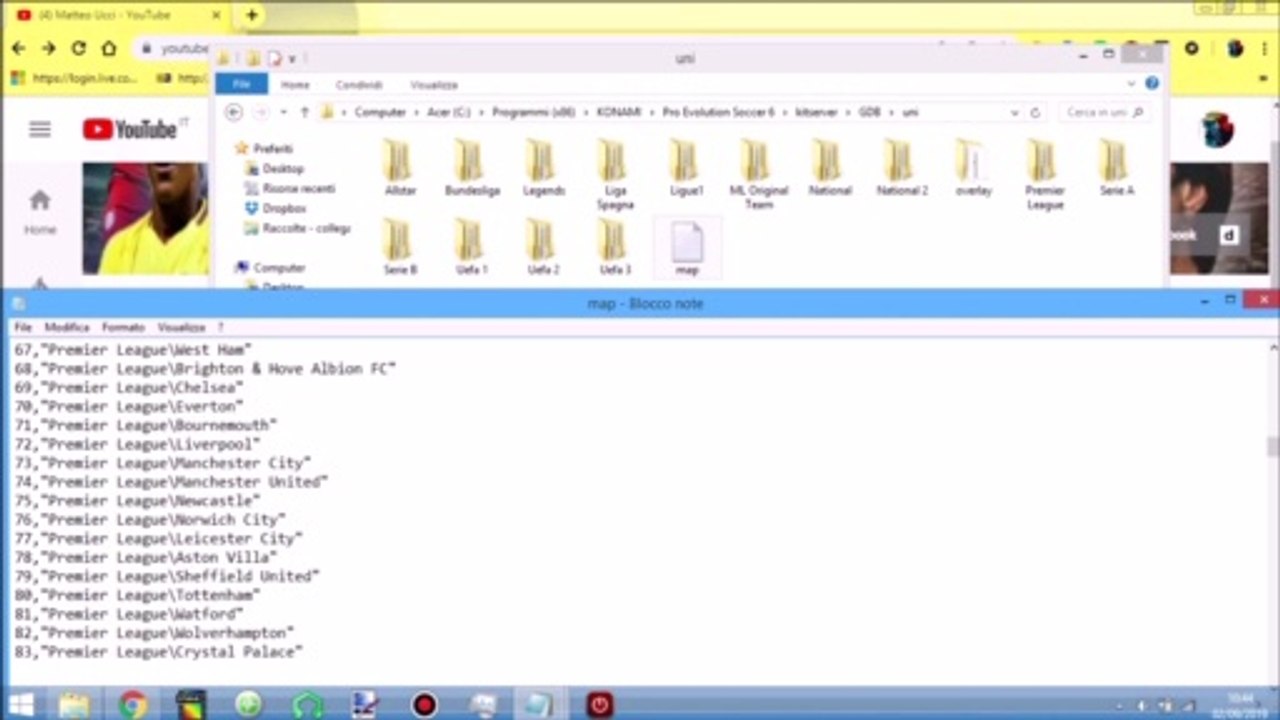This screenshot has height=720, width=1280.
Task: Click the Notepad vertical scrollbar thumb
Action: (x=1272, y=446)
